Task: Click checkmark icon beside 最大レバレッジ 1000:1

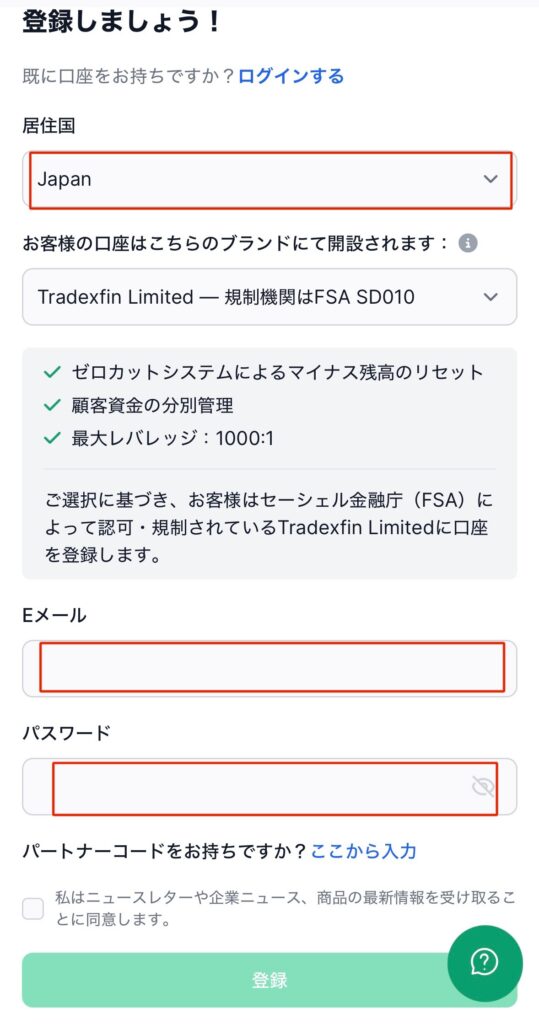Action: point(52,438)
